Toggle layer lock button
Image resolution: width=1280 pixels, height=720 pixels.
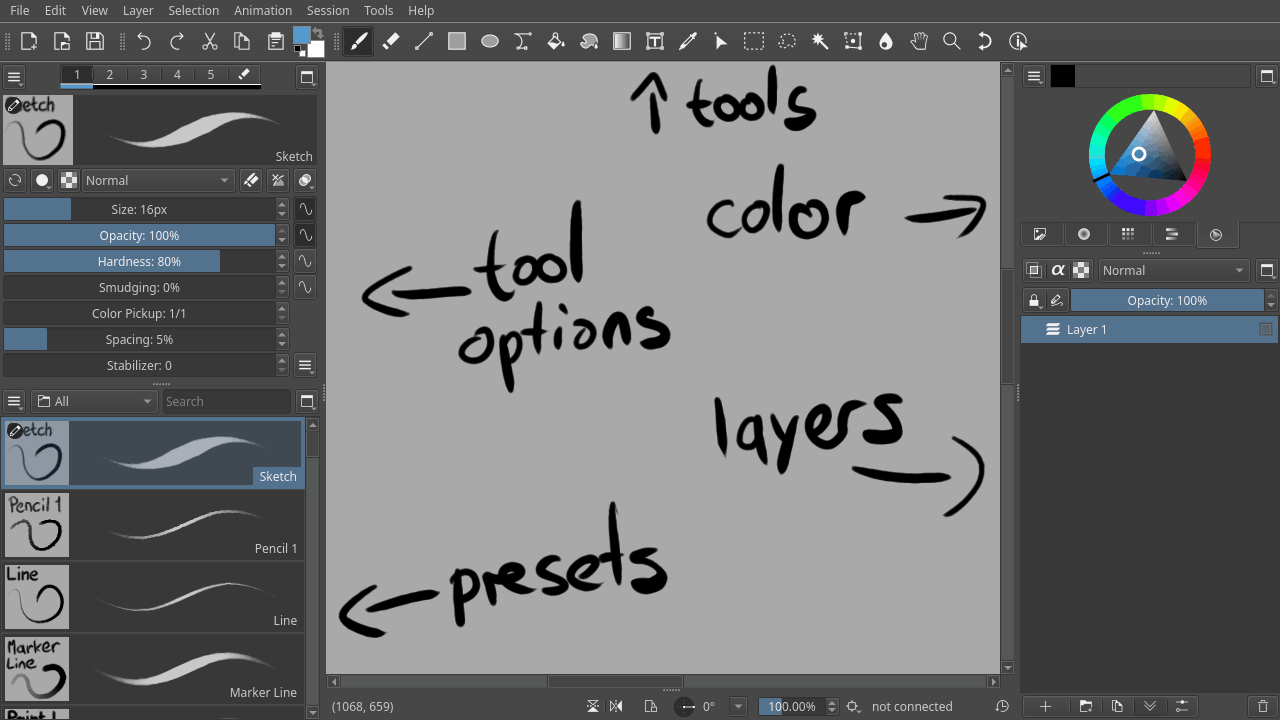click(x=1034, y=300)
